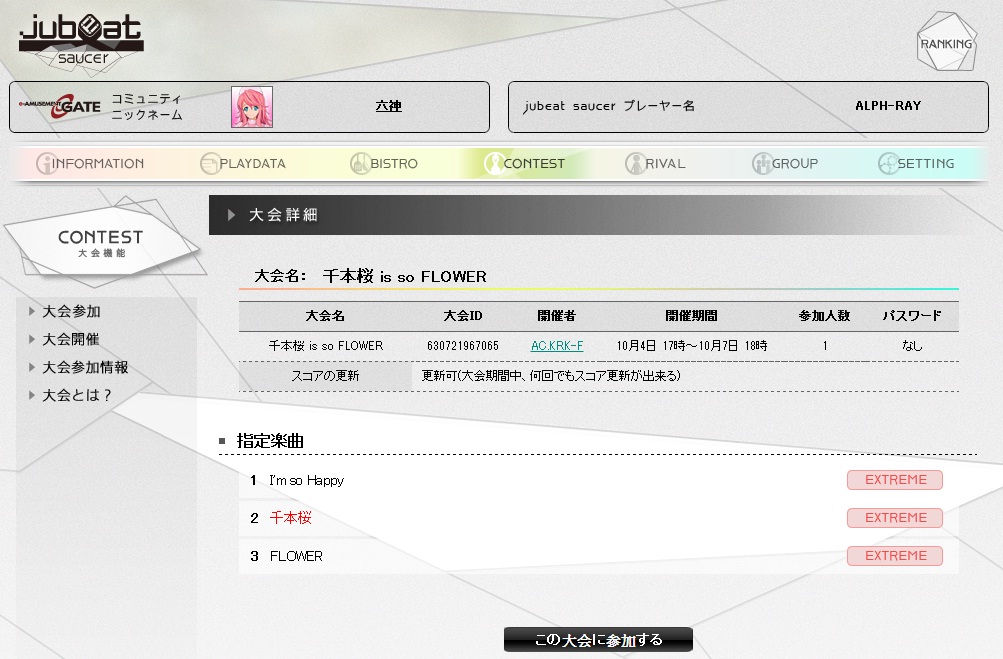
Task: Click the 千本桜 is so FLOWER table cell
Action: tap(326, 345)
